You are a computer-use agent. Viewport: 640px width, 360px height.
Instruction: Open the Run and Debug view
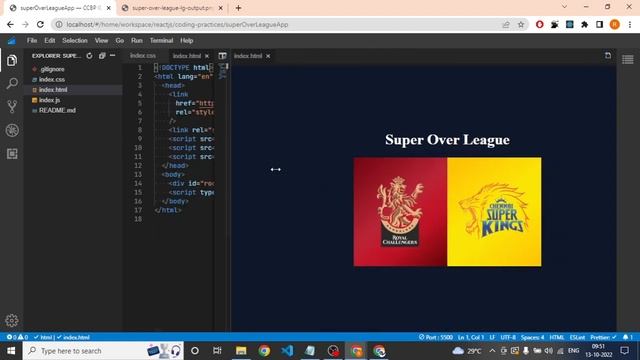pos(12,130)
